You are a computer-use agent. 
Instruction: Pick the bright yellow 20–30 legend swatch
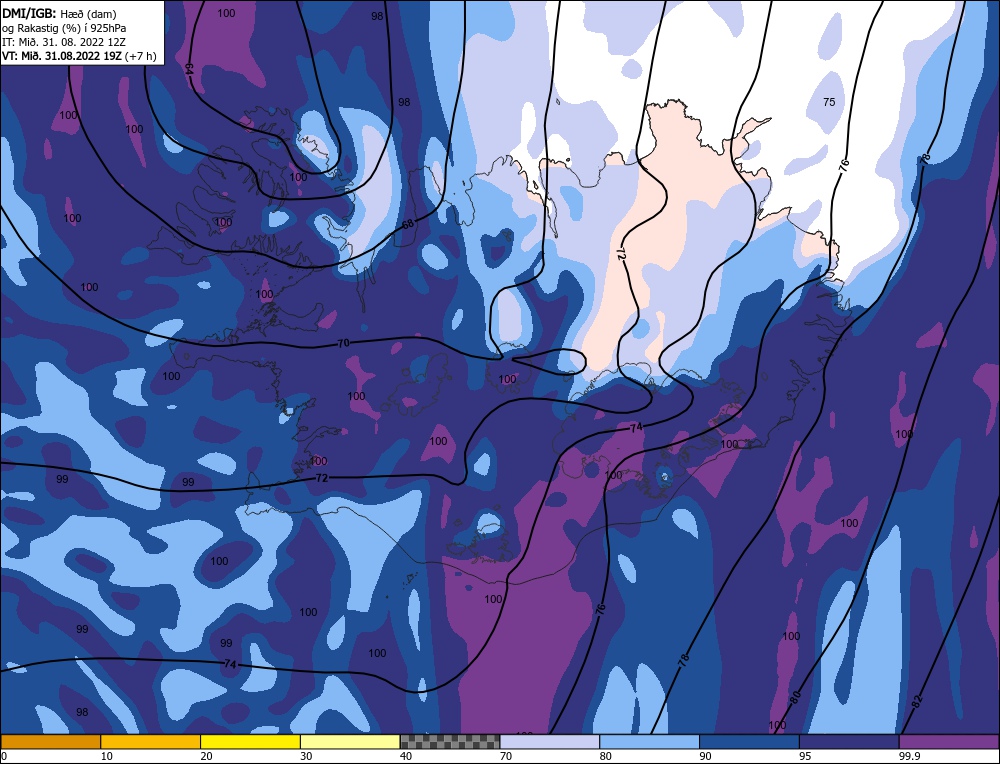[250, 742]
